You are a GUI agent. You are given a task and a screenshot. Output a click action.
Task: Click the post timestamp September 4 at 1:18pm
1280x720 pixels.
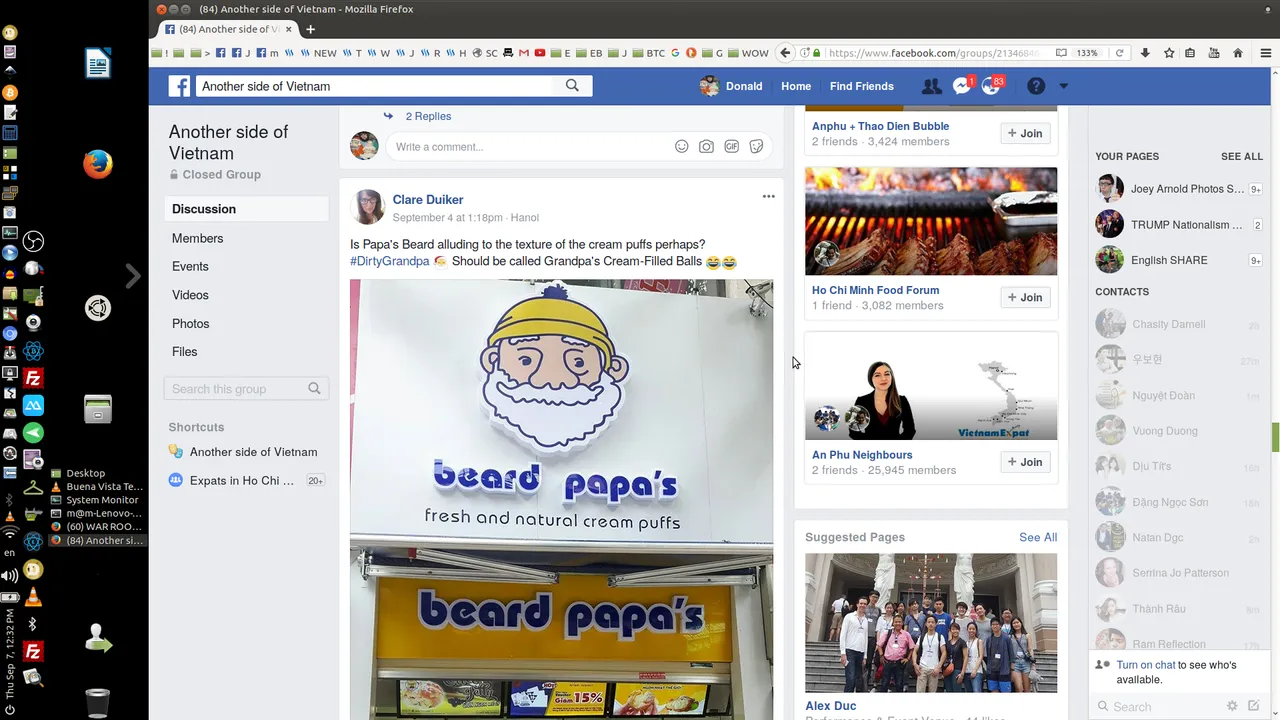pyautogui.click(x=447, y=218)
